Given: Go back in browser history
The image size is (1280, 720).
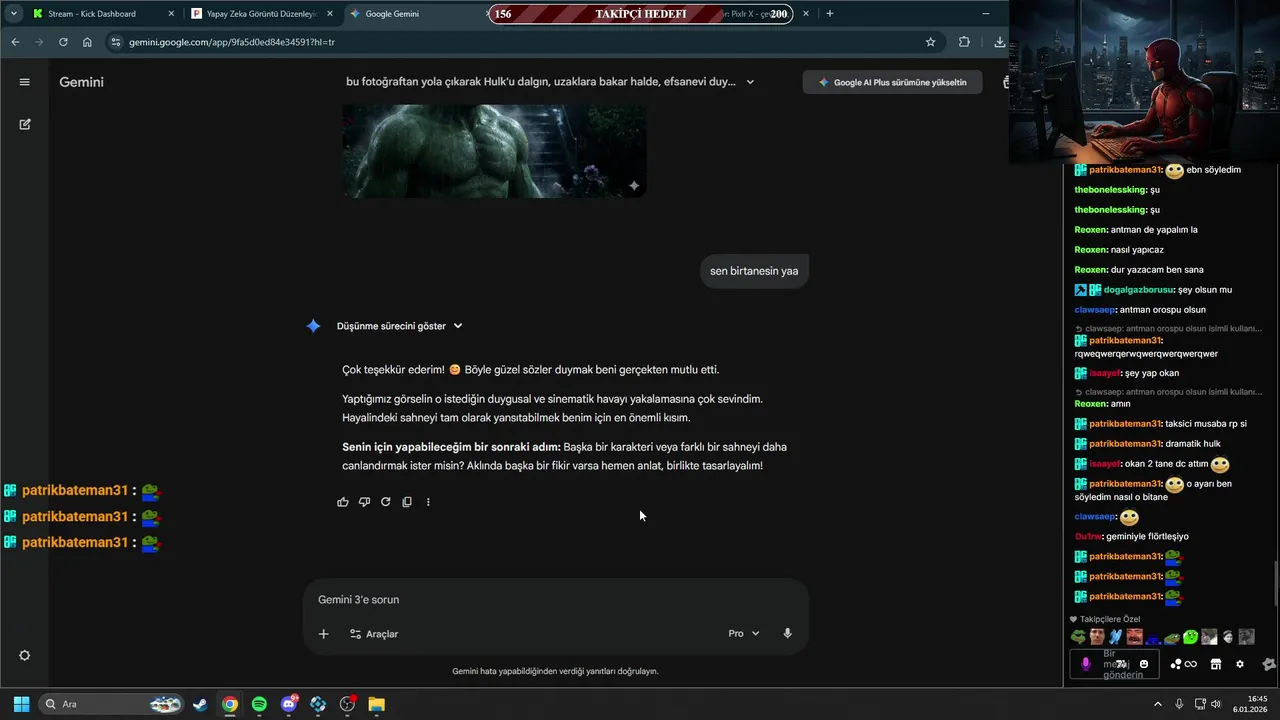Looking at the screenshot, I should (15, 42).
